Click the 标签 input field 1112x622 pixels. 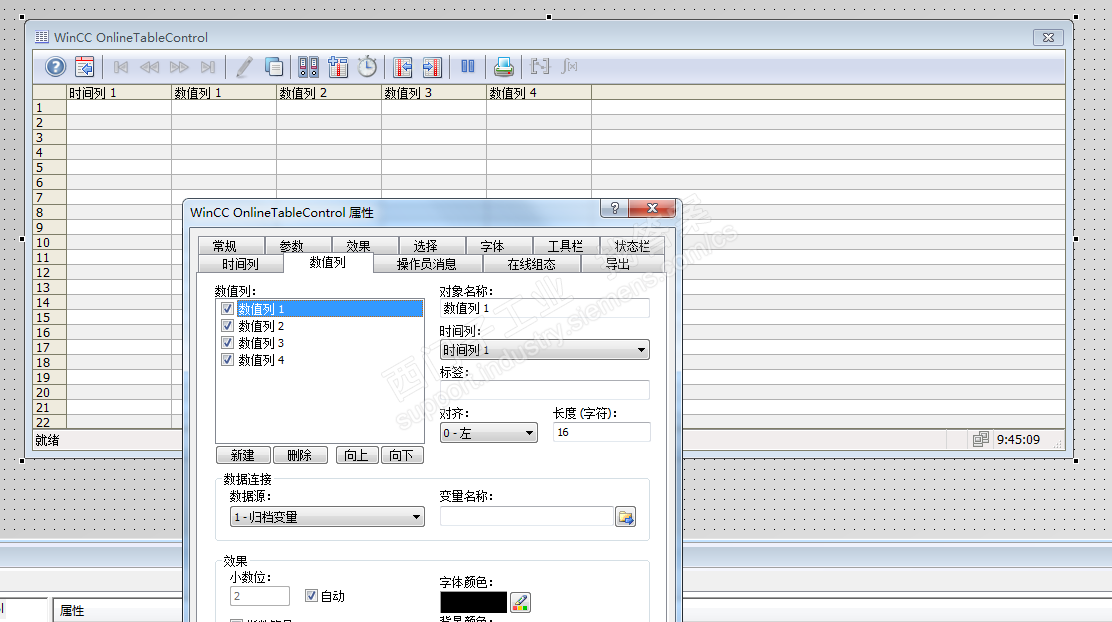(x=545, y=390)
